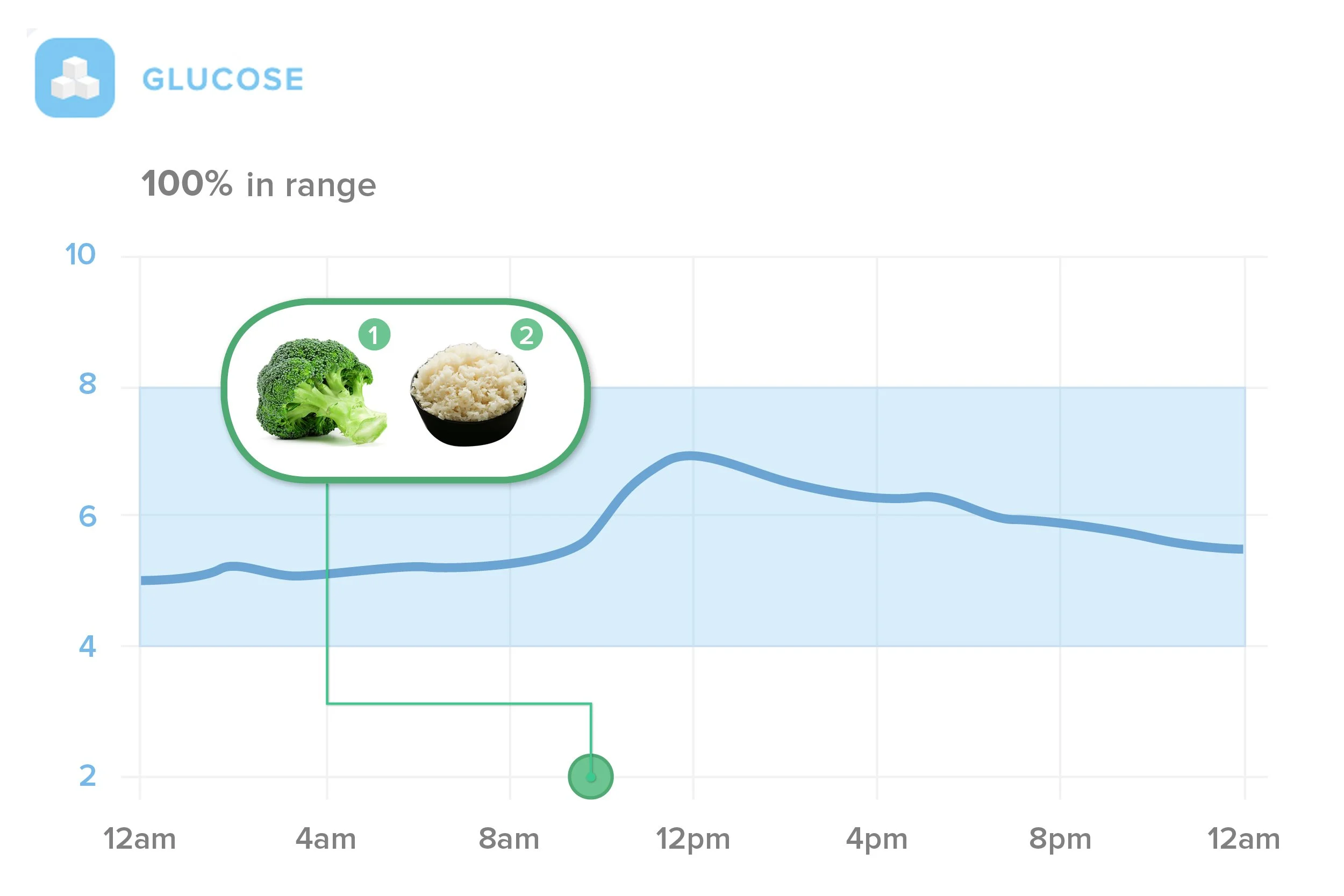Click the 4 glucose axis value
1344x896 pixels.
(88, 647)
